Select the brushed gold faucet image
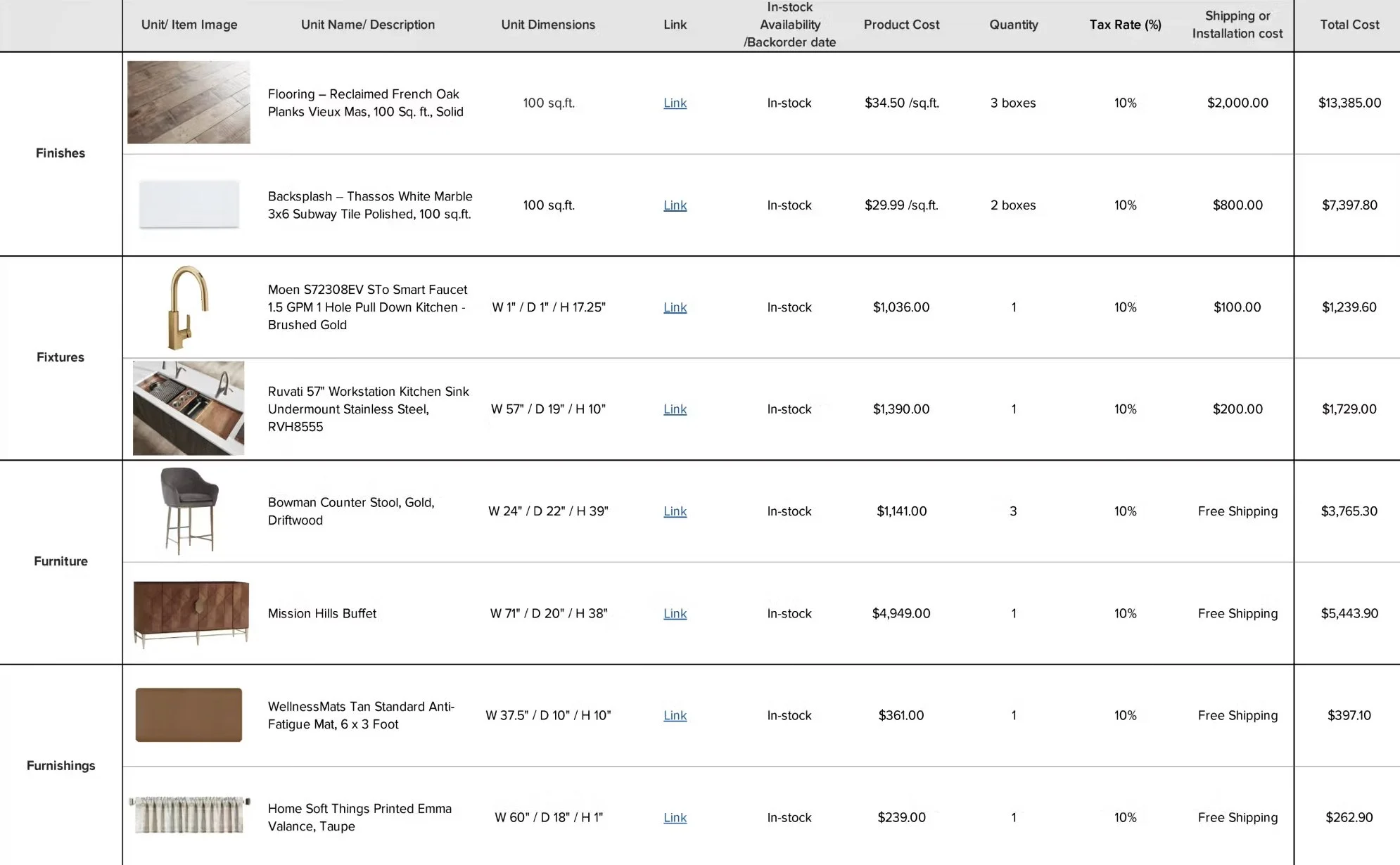1400x865 pixels. pos(187,307)
